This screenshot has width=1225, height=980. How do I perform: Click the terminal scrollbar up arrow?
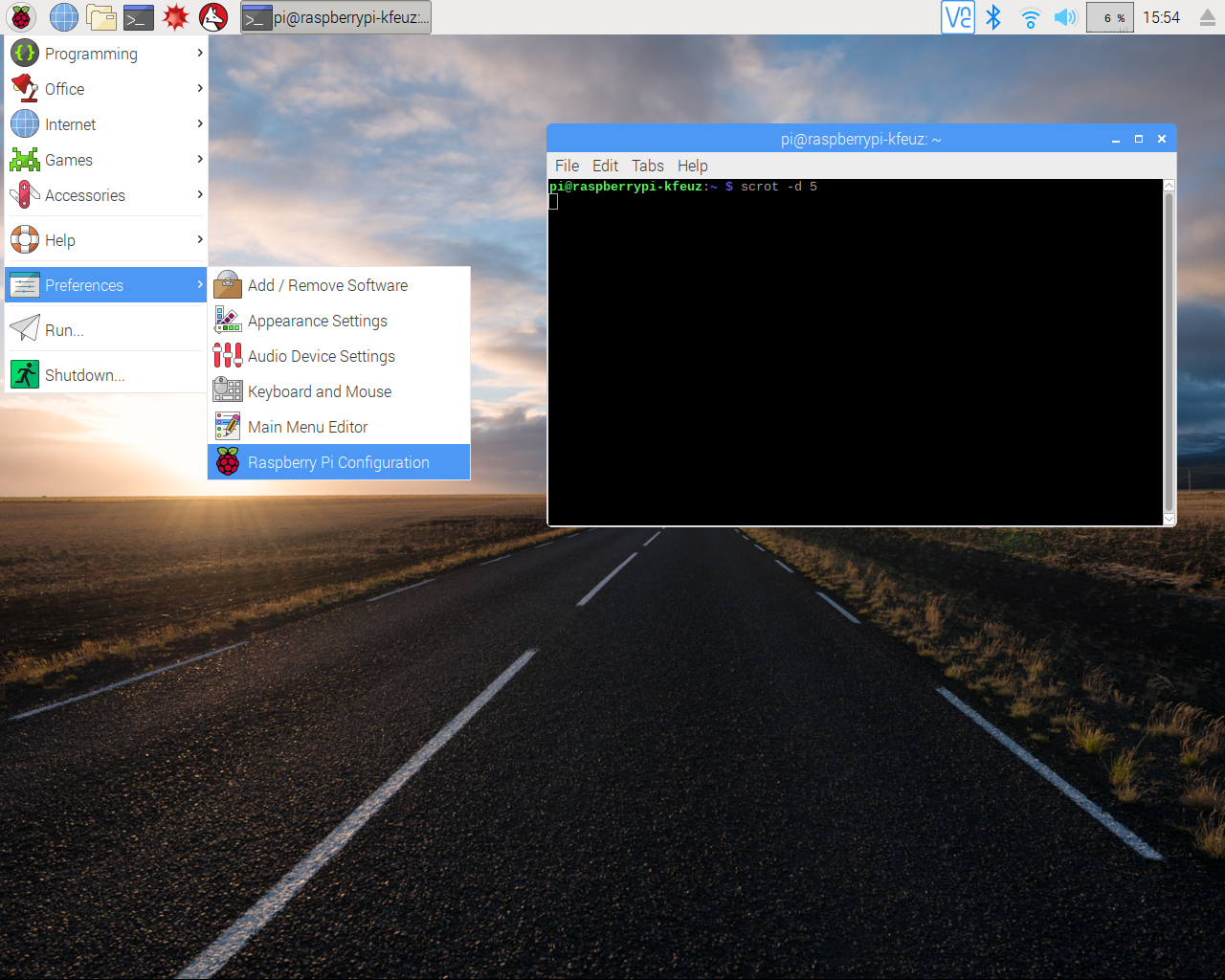(x=1169, y=186)
